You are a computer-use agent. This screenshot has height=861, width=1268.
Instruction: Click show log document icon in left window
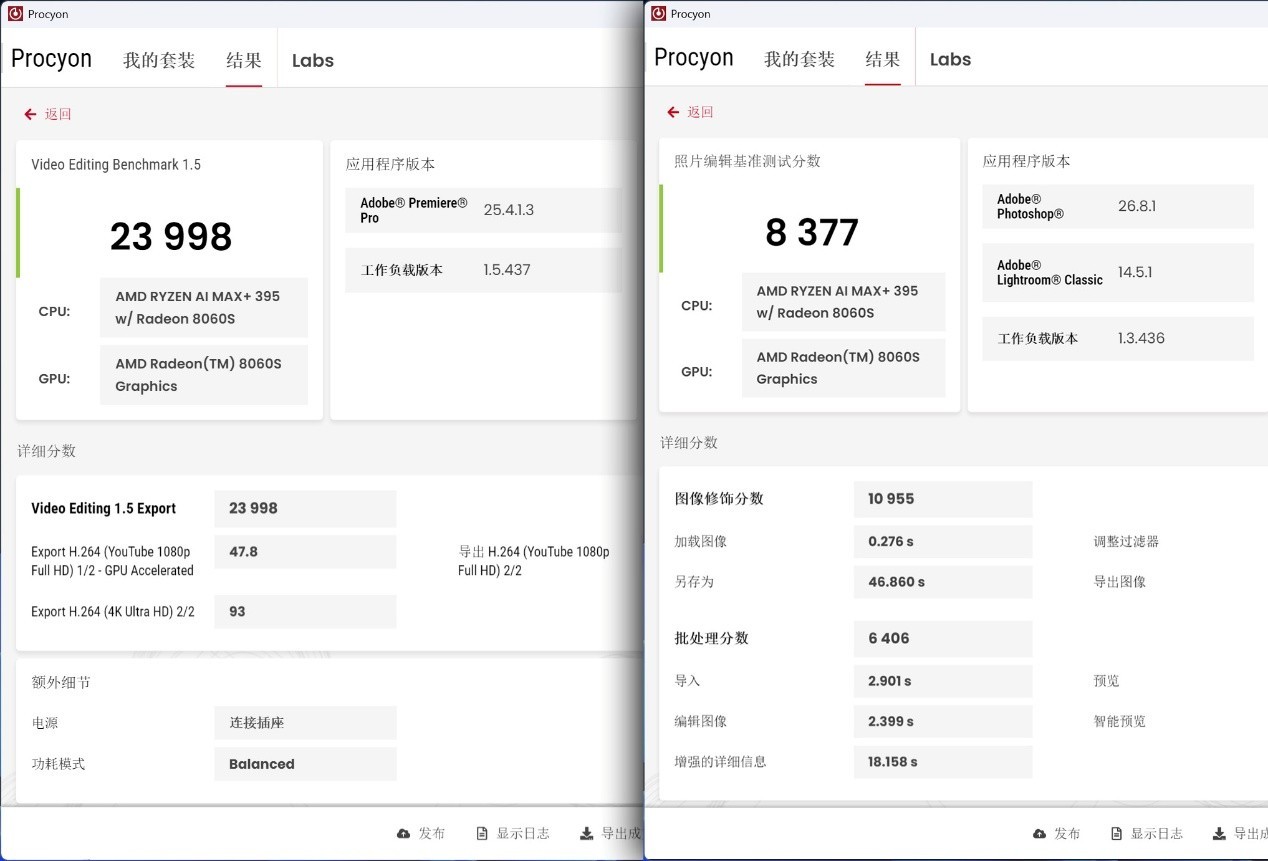click(482, 833)
